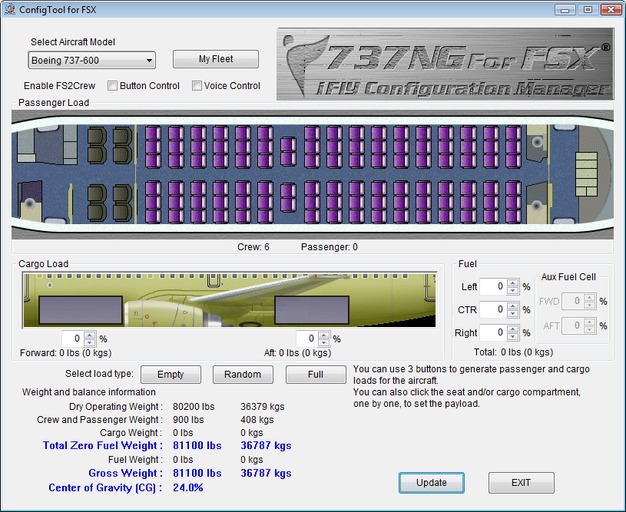Click the forward cargo percent field
Image resolution: width=626 pixels, height=512 pixels.
pos(73,339)
